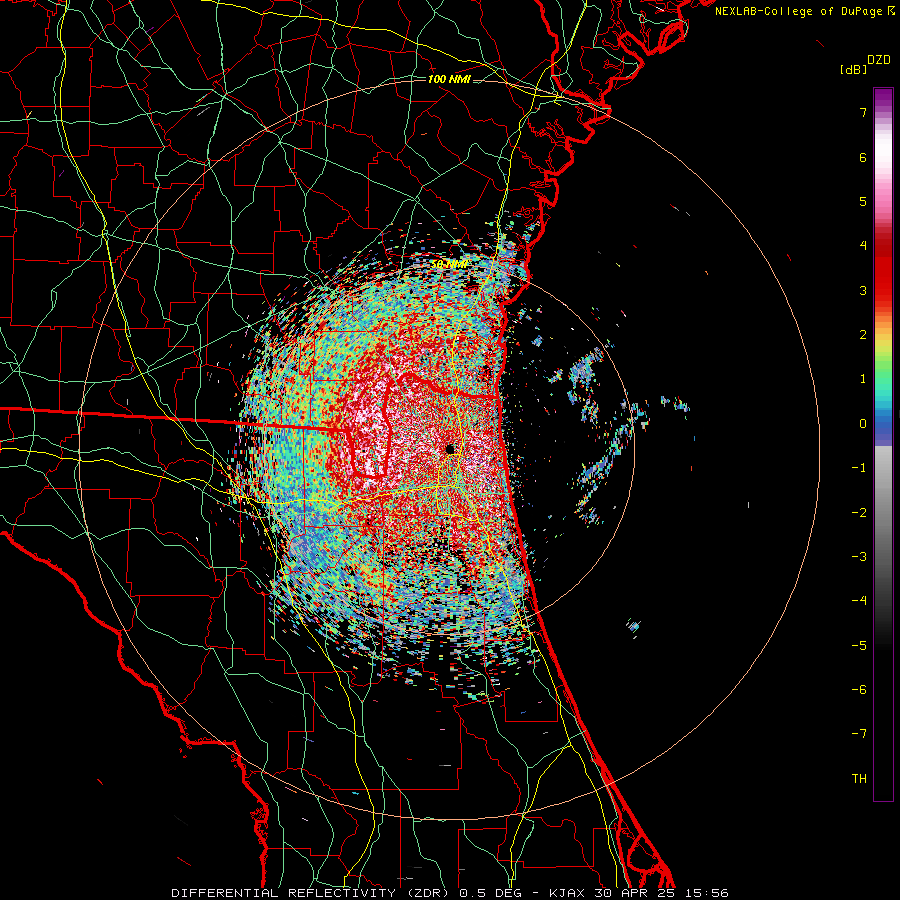
Task: Click the Differential Reflectivity caption at bottom
Action: pos(450,893)
